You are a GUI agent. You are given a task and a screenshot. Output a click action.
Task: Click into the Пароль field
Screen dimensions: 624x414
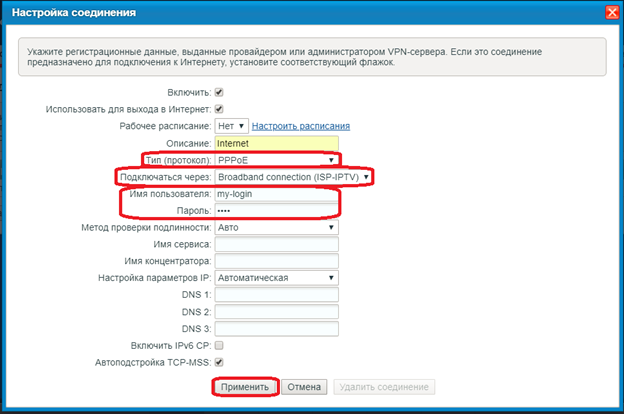(277, 211)
